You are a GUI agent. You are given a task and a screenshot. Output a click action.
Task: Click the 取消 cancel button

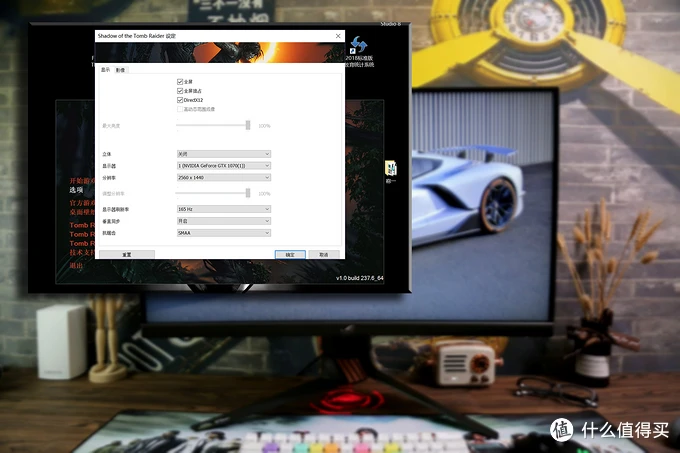click(324, 254)
